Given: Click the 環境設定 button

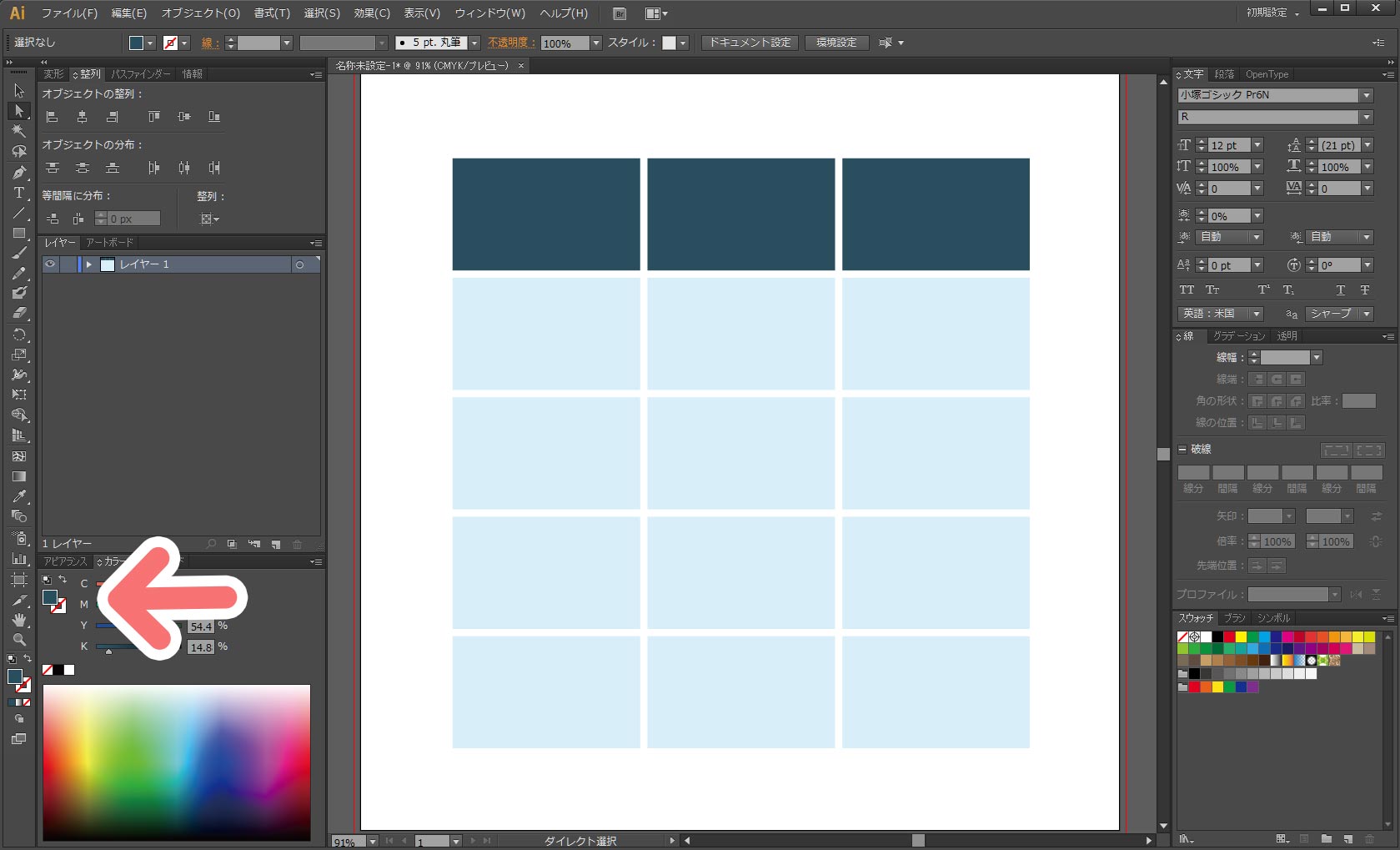Looking at the screenshot, I should (x=836, y=43).
